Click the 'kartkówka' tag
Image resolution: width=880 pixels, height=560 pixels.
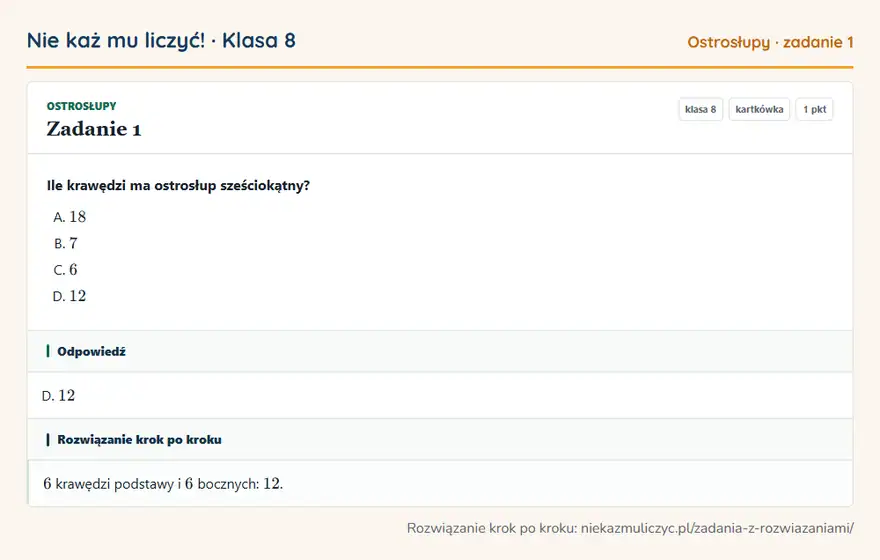tap(759, 109)
